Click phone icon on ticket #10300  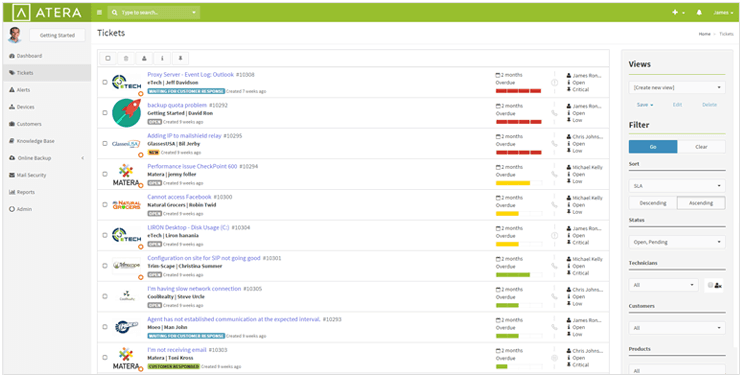(554, 205)
